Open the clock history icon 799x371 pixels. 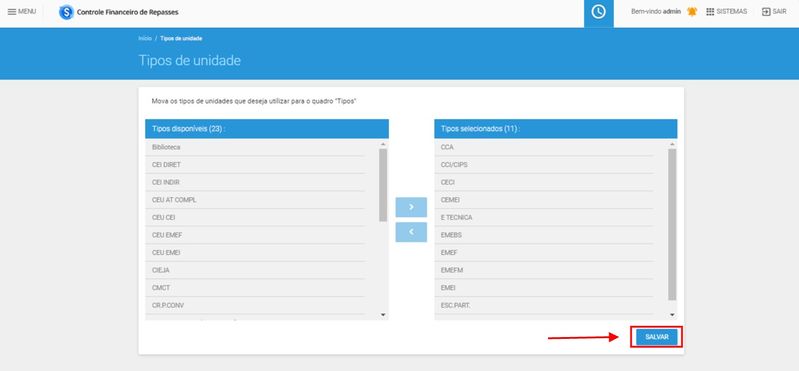(x=598, y=12)
